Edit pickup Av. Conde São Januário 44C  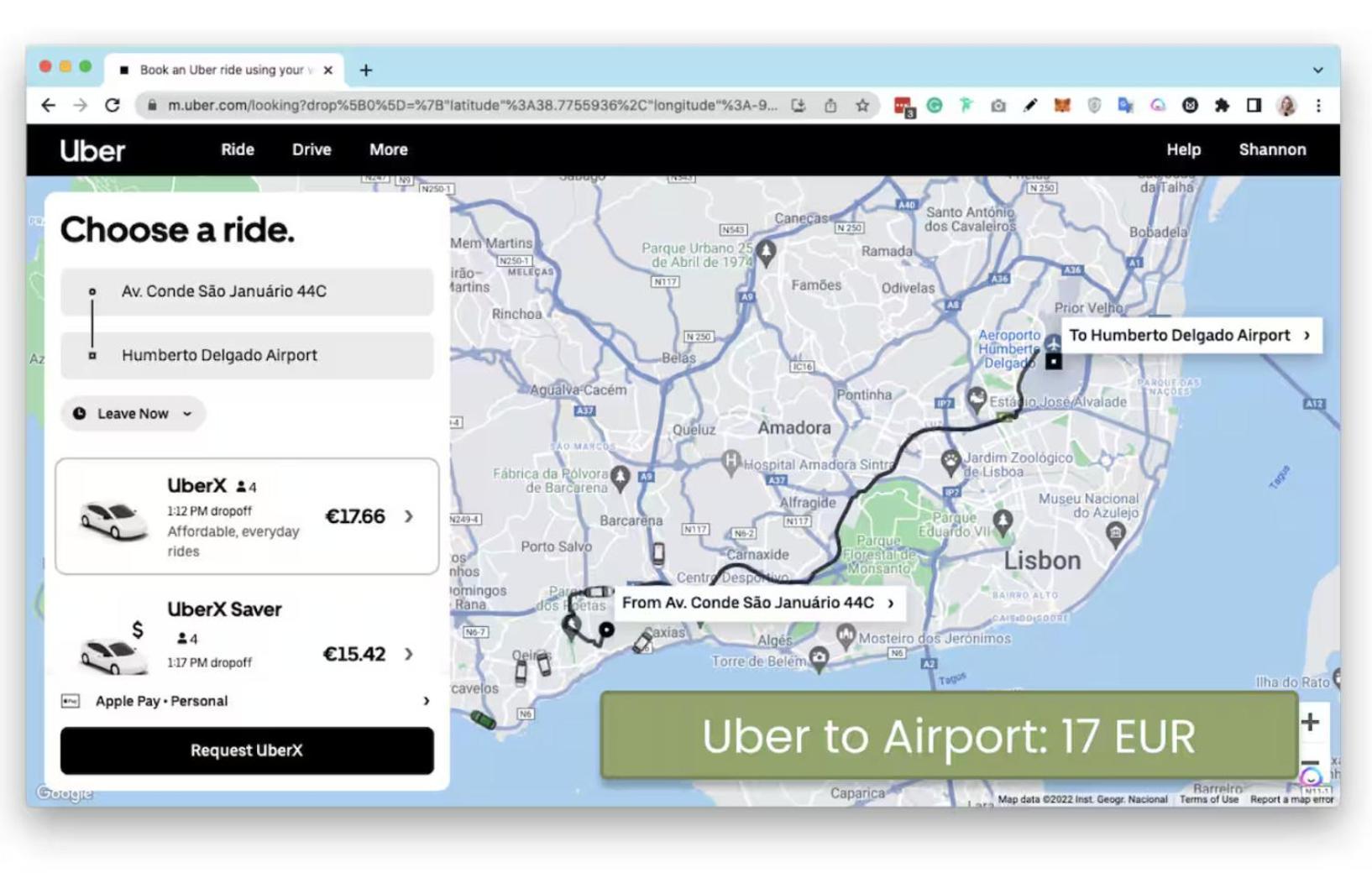pyautogui.click(x=247, y=291)
